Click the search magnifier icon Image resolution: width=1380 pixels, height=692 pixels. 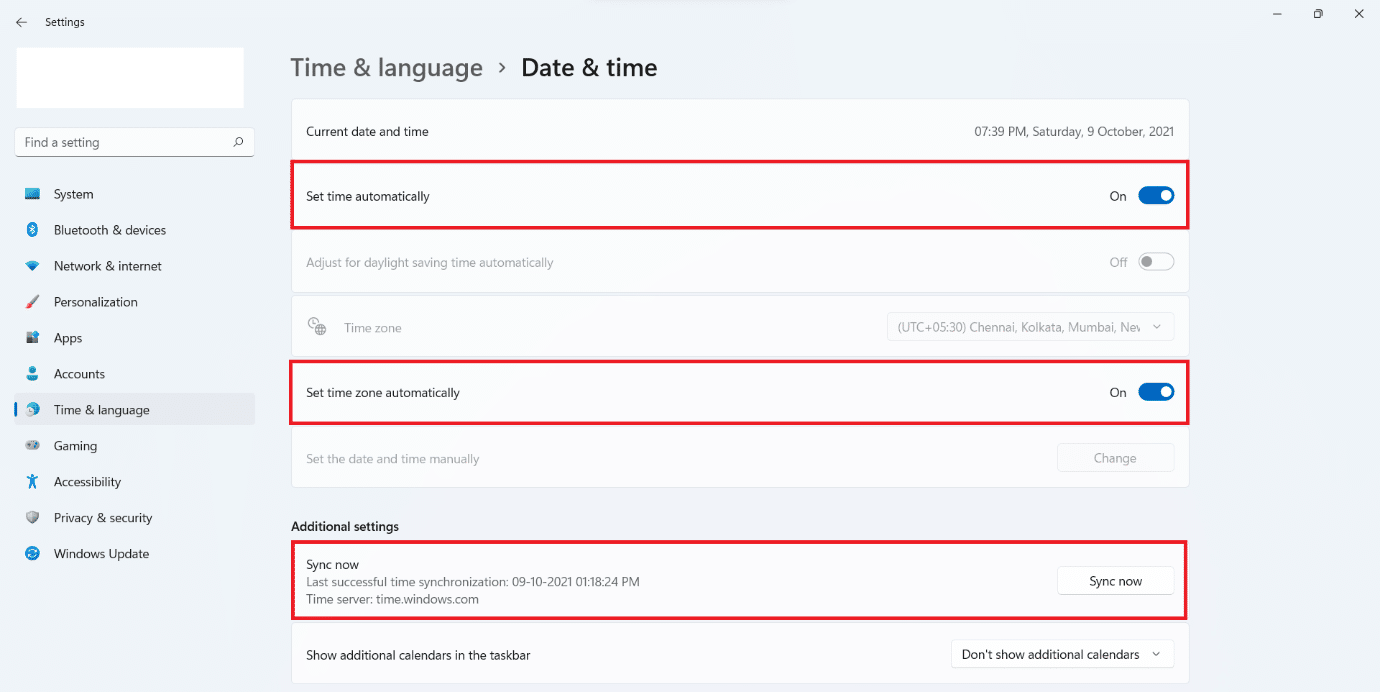coord(238,142)
